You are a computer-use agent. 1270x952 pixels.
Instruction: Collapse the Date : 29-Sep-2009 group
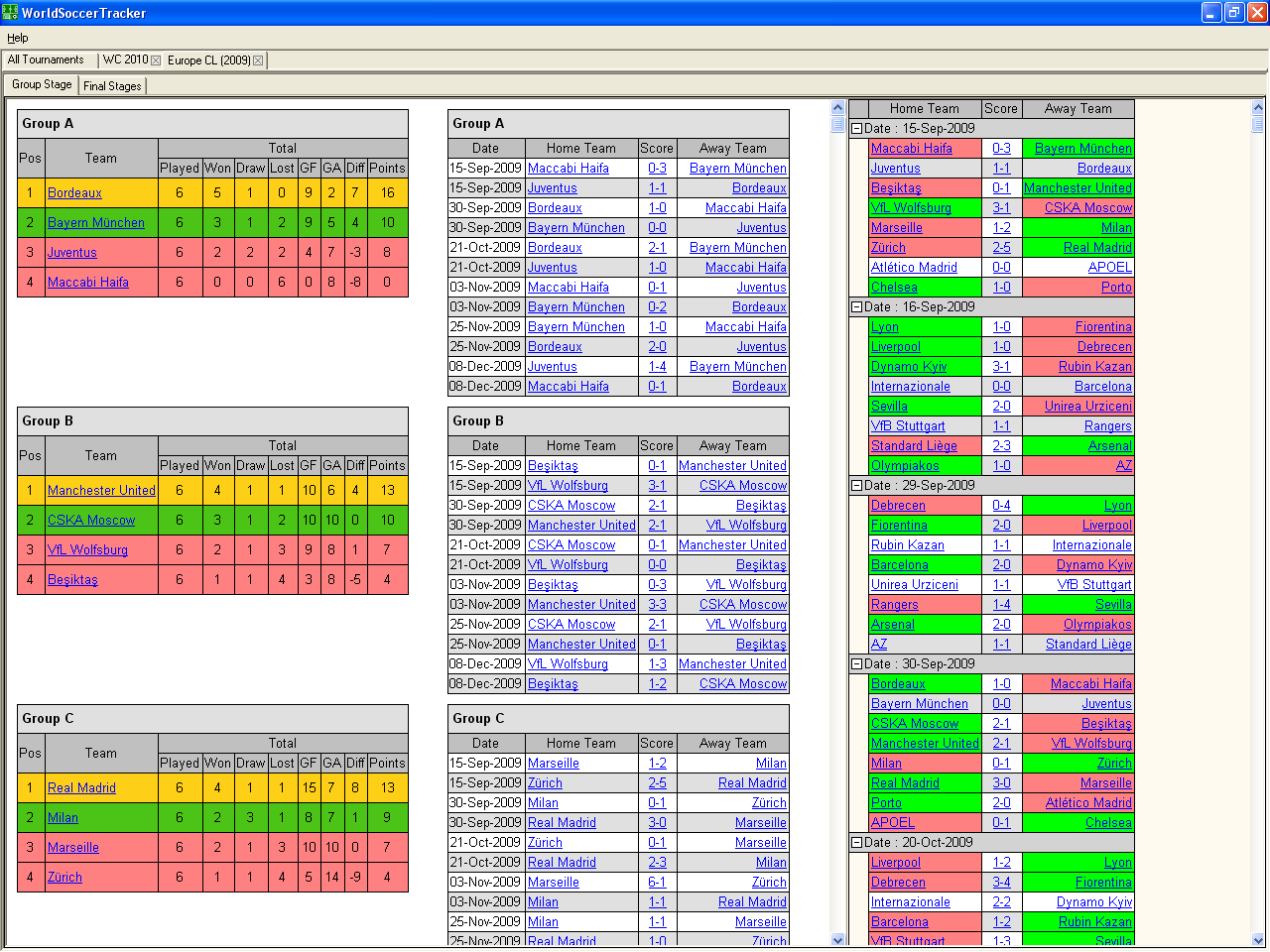click(x=856, y=485)
